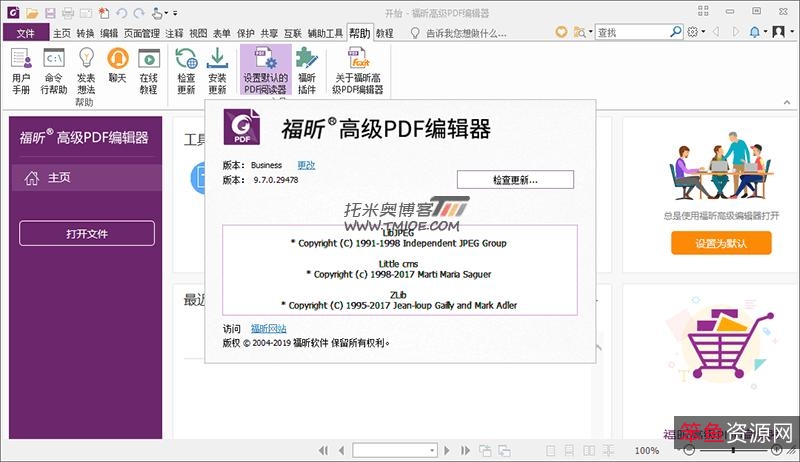Click the Undo arrow icon
The width and height of the screenshot is (800, 462).
click(121, 13)
